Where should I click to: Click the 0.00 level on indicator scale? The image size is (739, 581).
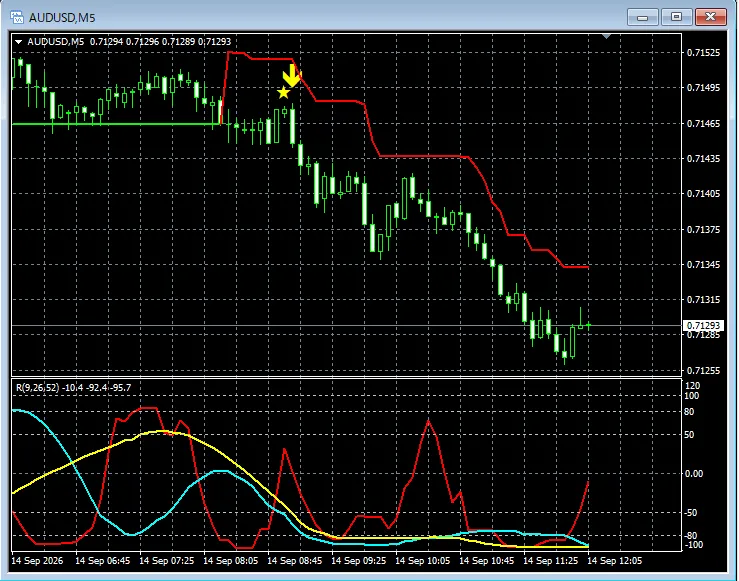(x=693, y=474)
